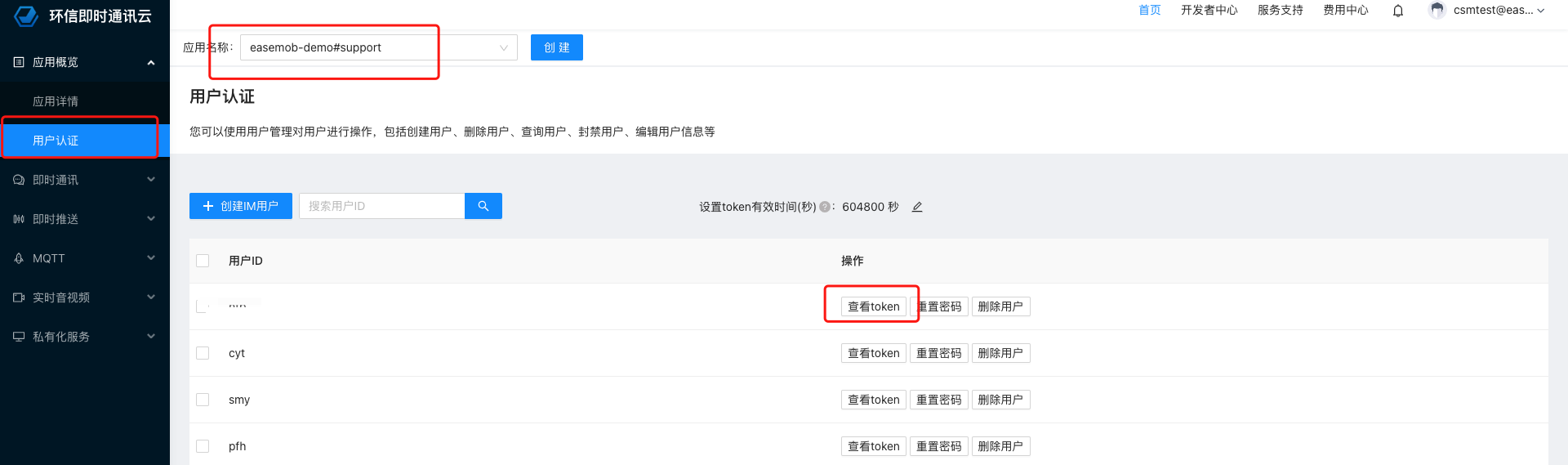View token for user smy

pyautogui.click(x=874, y=400)
